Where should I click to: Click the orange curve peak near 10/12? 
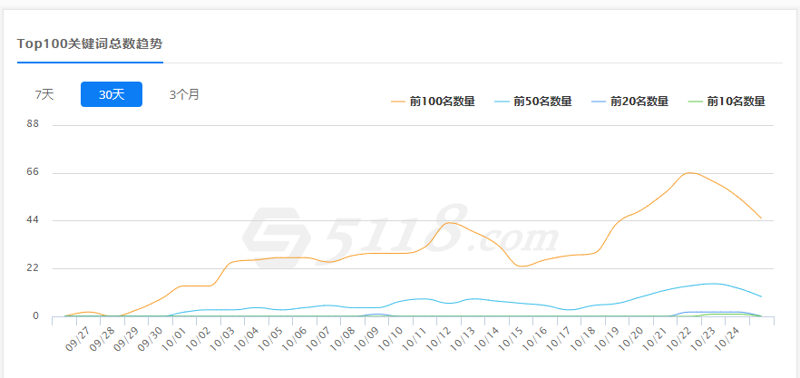[x=449, y=223]
